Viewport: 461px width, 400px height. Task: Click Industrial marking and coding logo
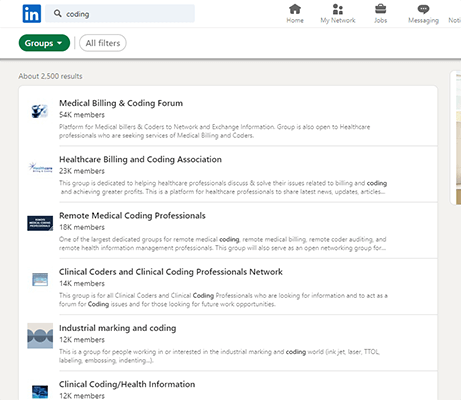click(40, 336)
